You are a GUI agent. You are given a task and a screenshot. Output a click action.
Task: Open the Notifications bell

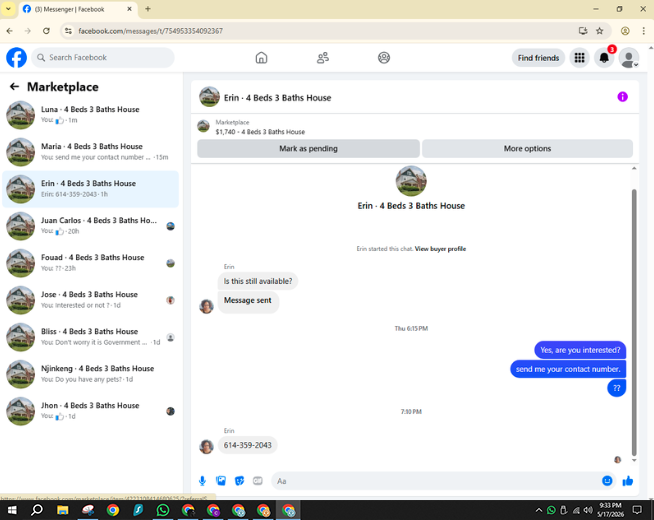[x=604, y=58]
